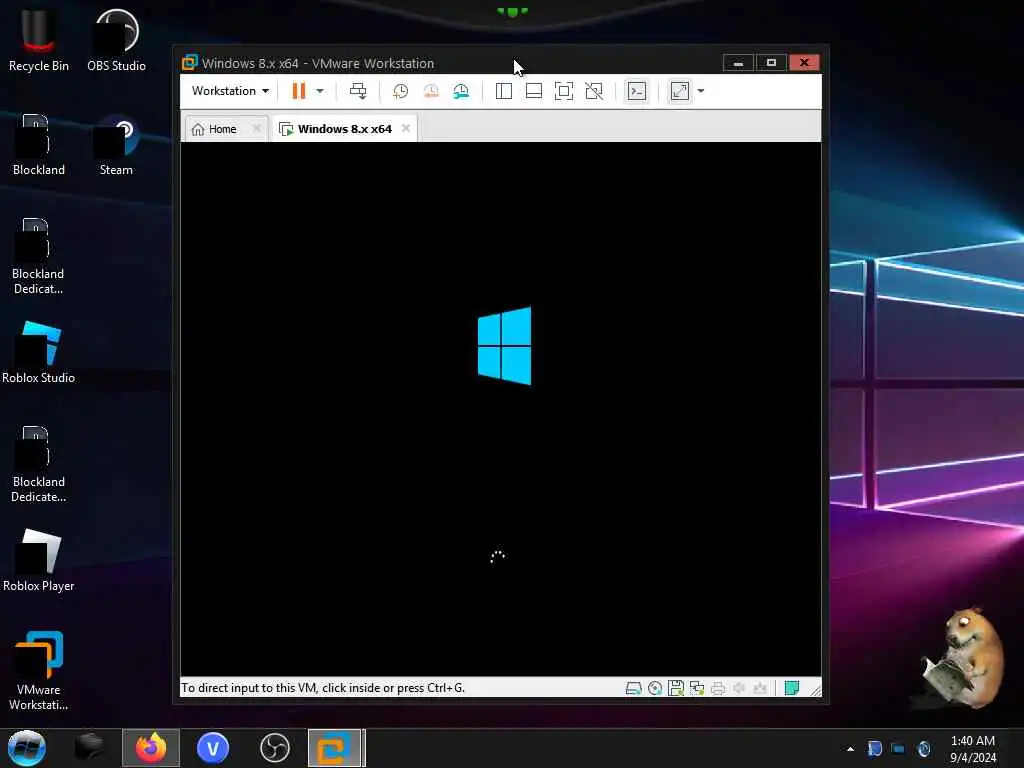Click the sound card status icon
The height and width of the screenshot is (768, 1024).
739,688
